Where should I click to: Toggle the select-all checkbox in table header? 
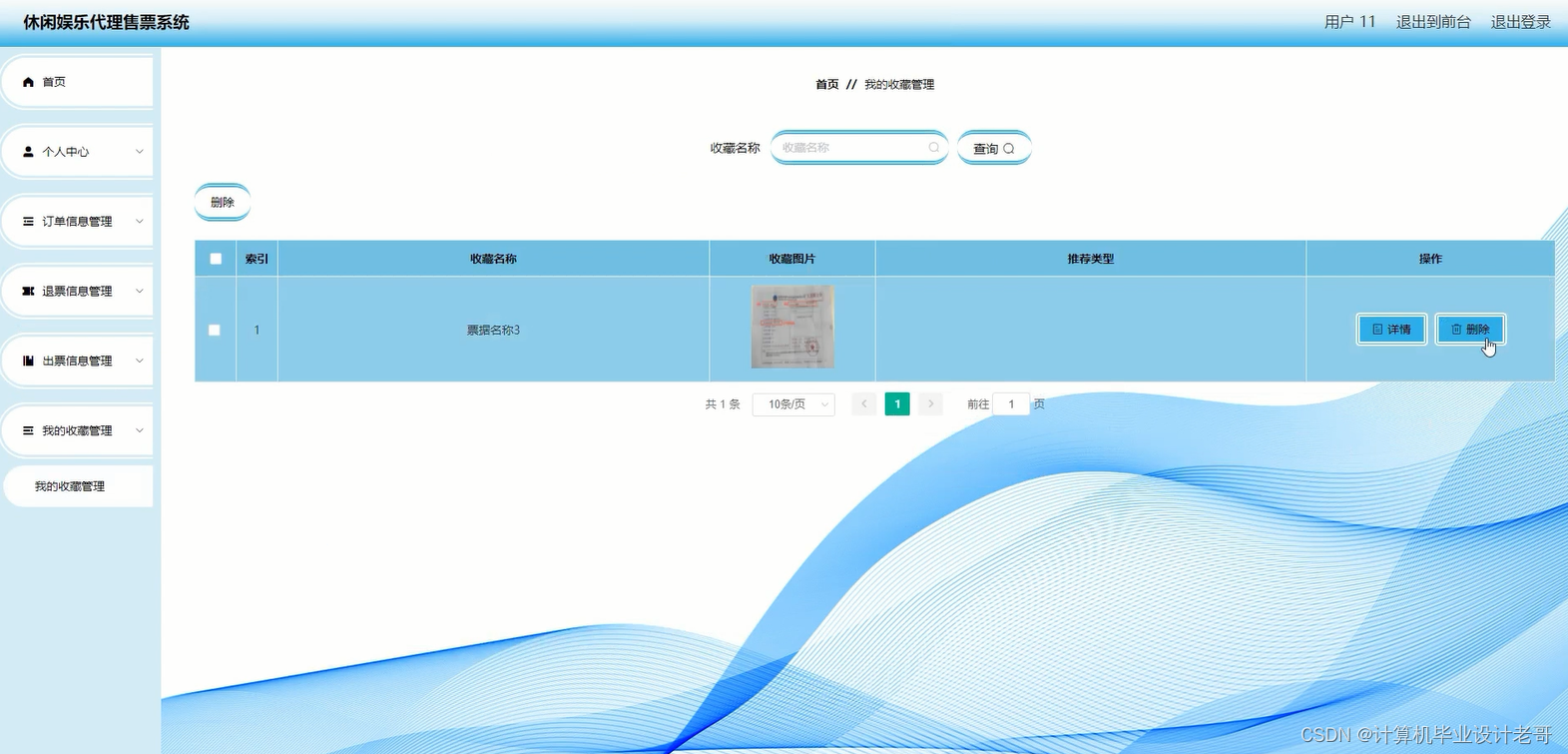(216, 259)
